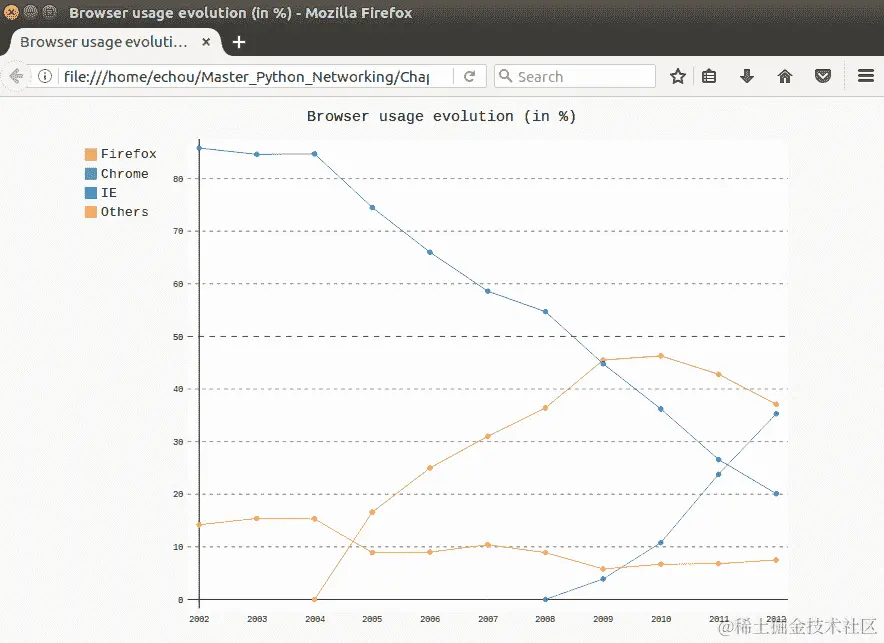Viewport: 884px width, 643px height.
Task: Close the Firefox window via title bar button
Action: [11, 12]
